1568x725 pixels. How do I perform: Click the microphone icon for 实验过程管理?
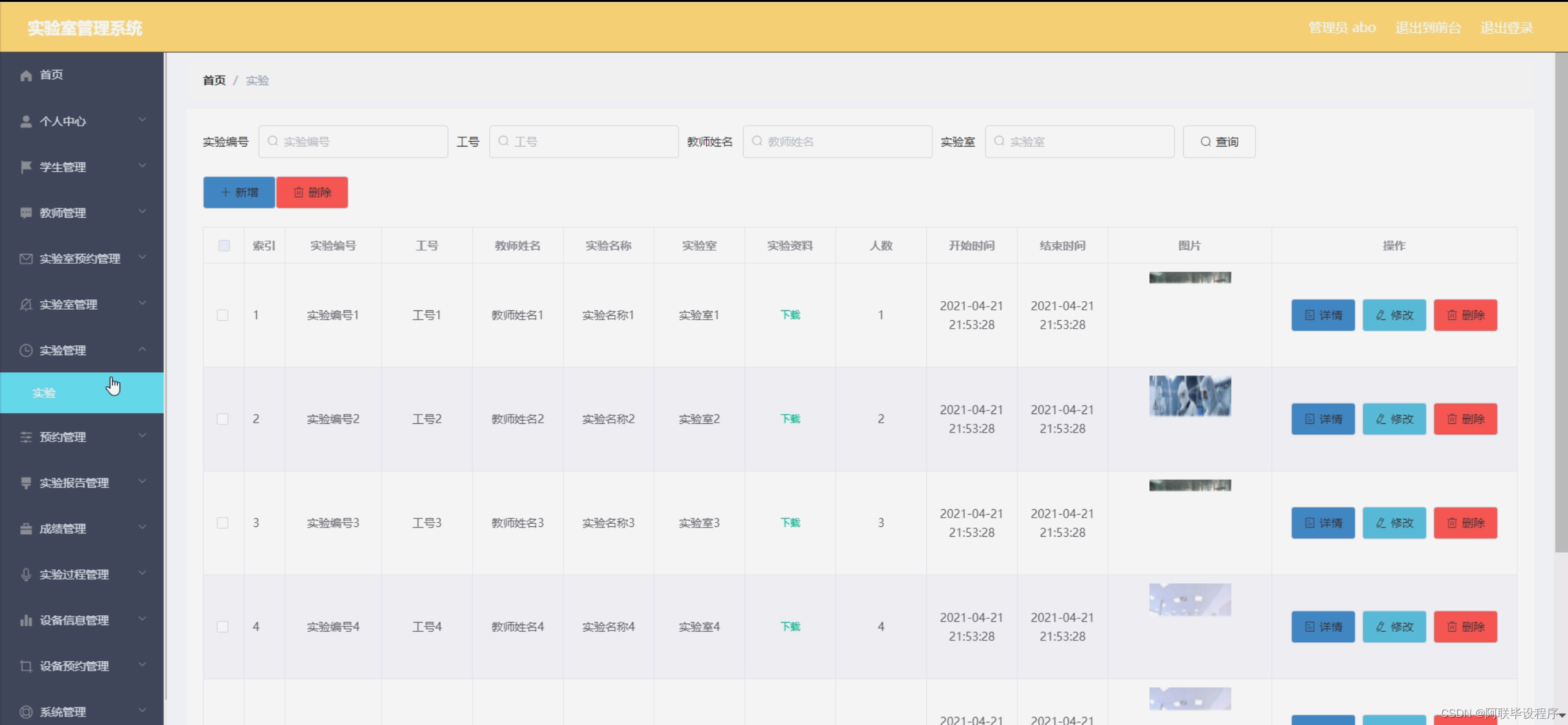pos(26,574)
